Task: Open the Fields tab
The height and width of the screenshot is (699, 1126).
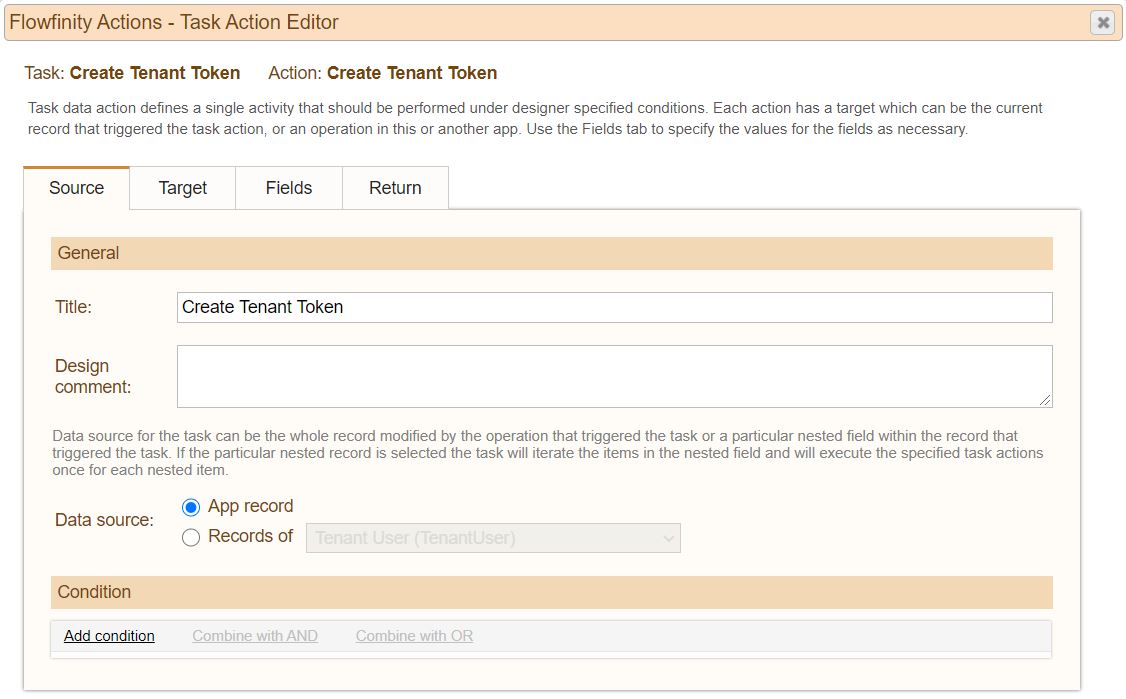Action: tap(289, 188)
